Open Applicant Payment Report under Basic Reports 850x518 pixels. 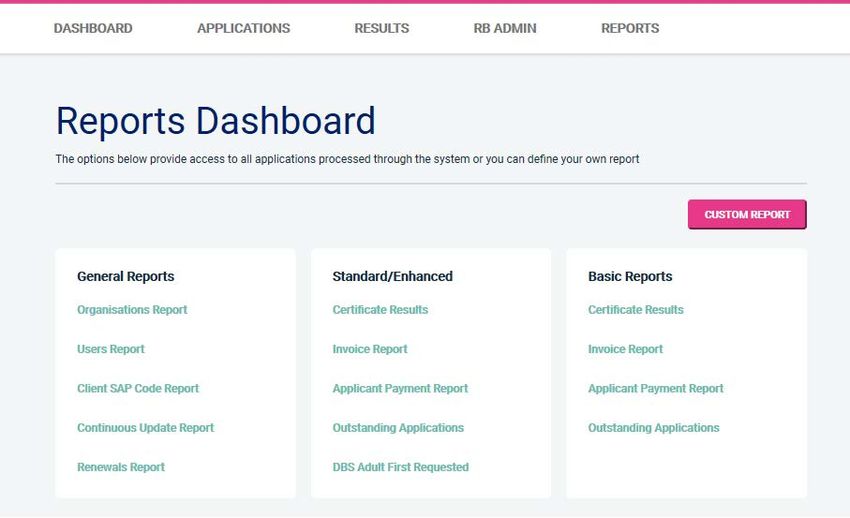tap(655, 388)
